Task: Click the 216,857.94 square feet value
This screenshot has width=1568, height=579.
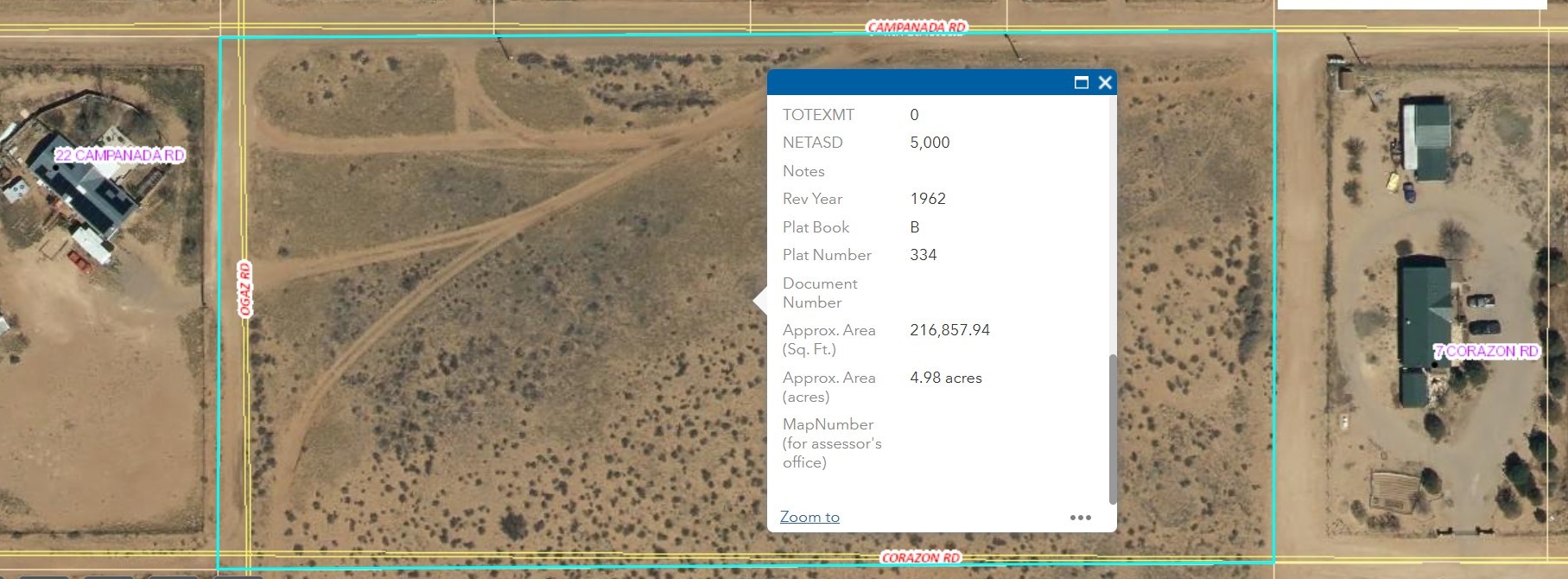Action: 949,330
